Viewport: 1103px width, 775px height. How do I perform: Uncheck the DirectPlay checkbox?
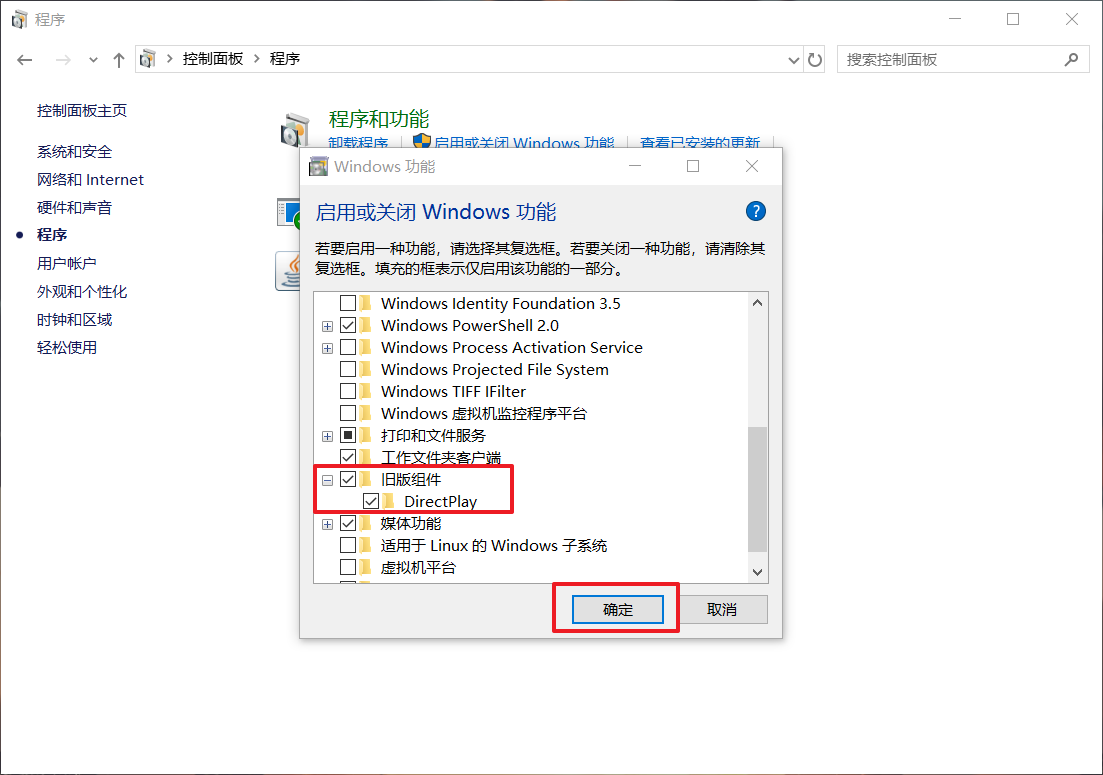(371, 501)
